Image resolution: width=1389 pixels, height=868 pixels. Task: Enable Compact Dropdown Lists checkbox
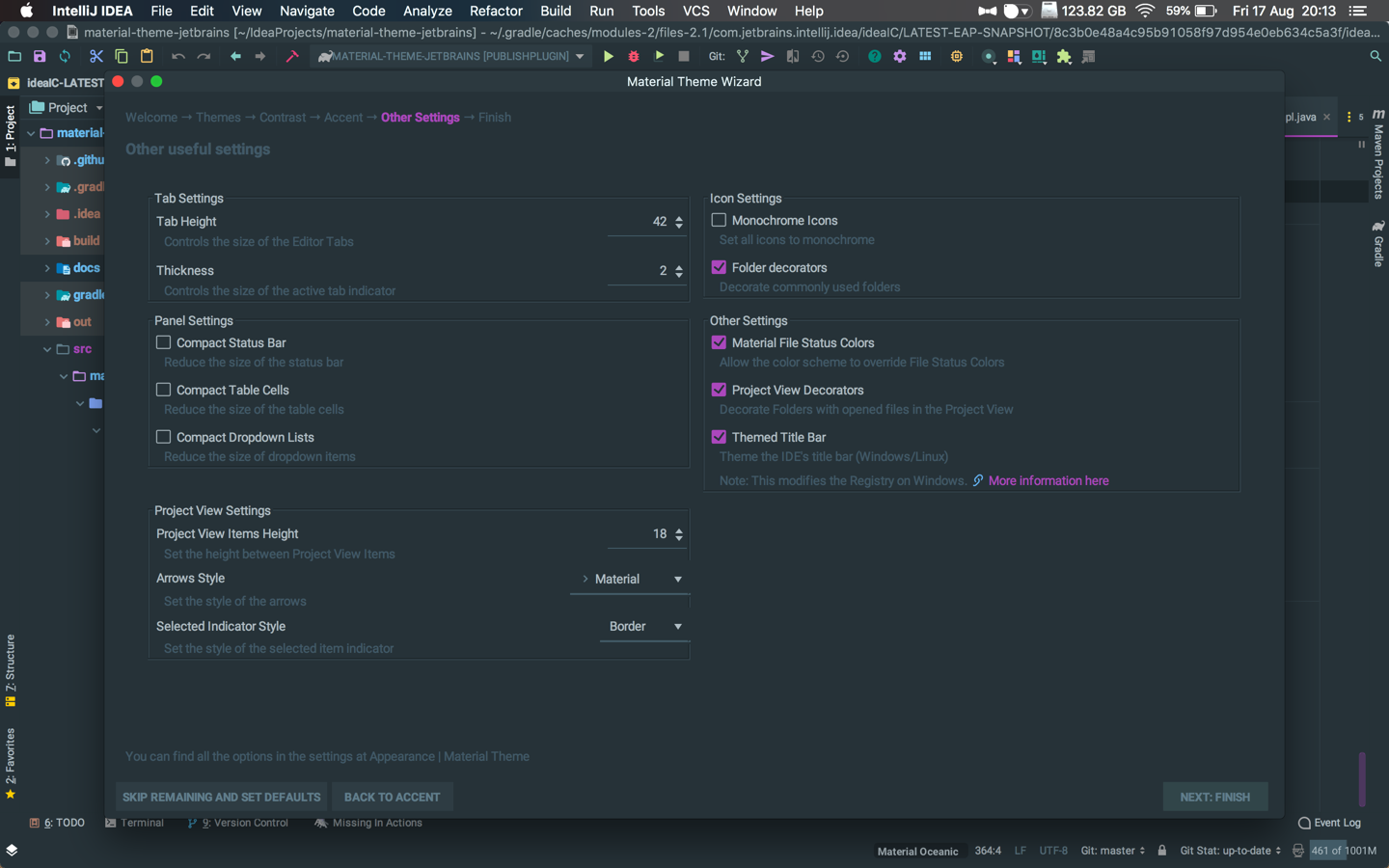(163, 437)
